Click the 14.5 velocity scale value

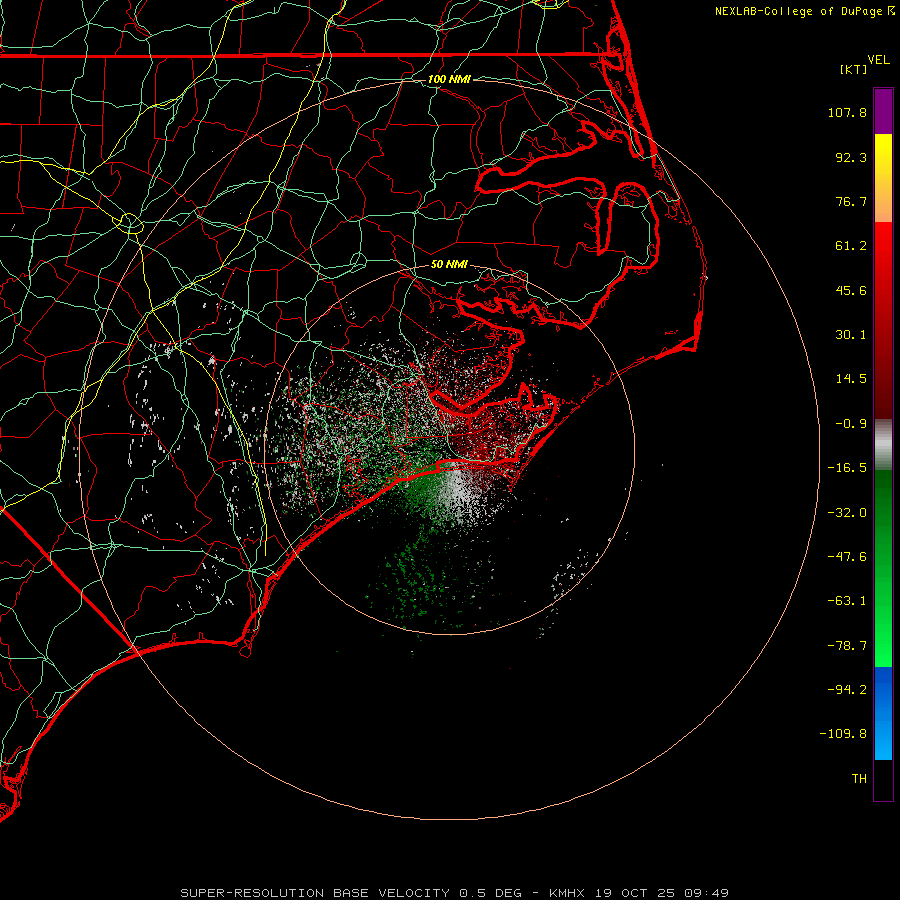coord(851,379)
